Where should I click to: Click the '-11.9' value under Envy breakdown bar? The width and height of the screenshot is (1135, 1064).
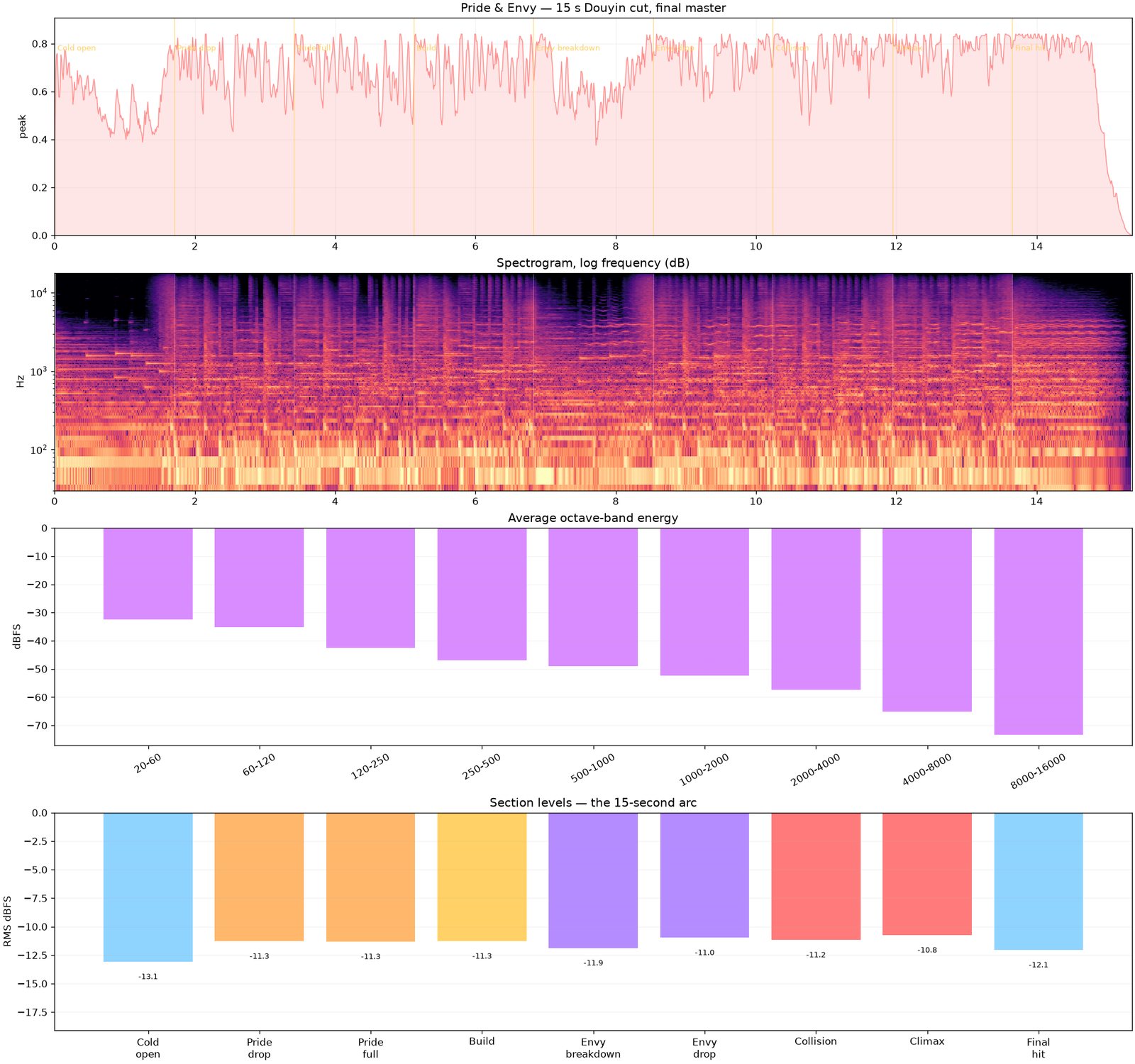(594, 963)
